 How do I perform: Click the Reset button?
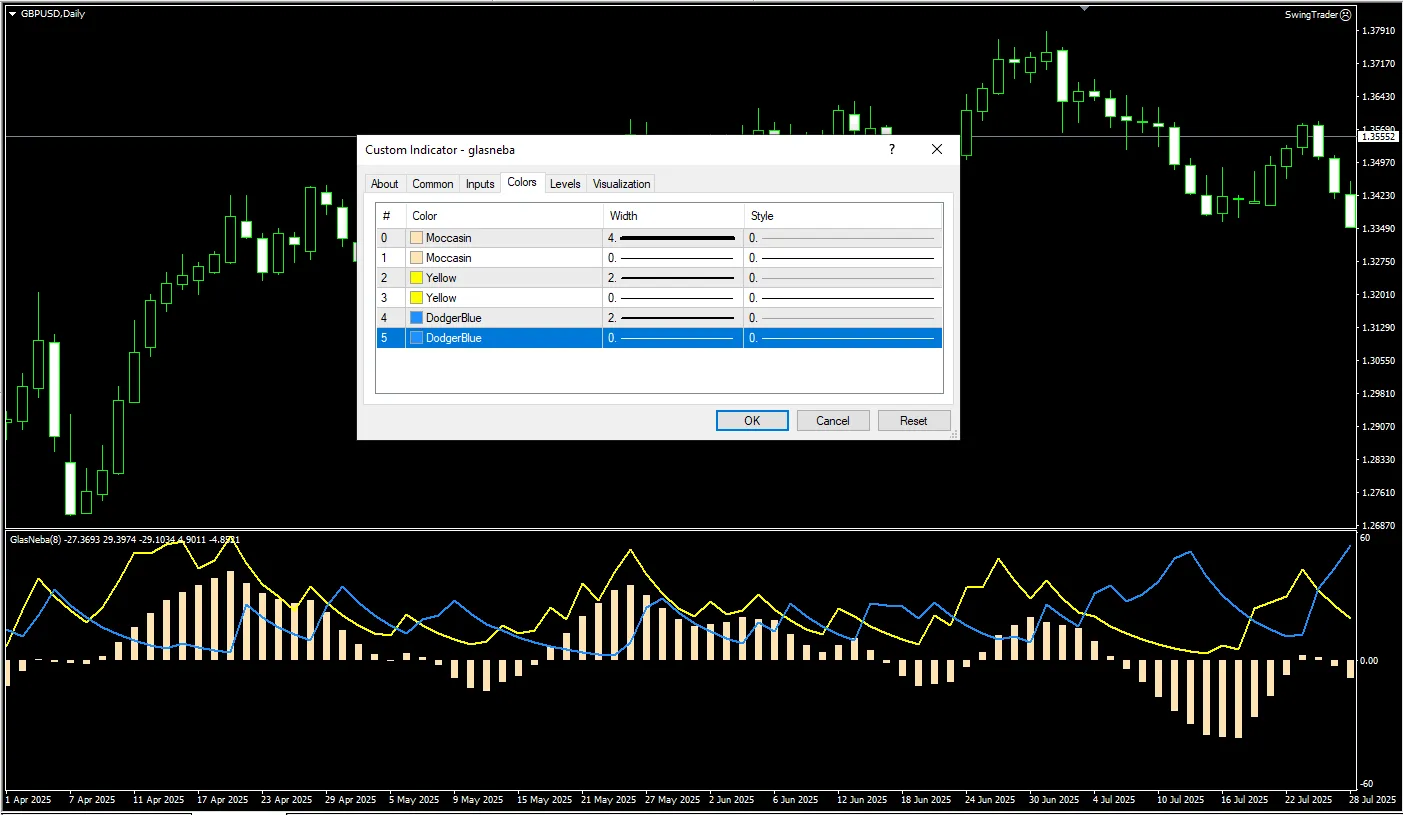tap(913, 421)
